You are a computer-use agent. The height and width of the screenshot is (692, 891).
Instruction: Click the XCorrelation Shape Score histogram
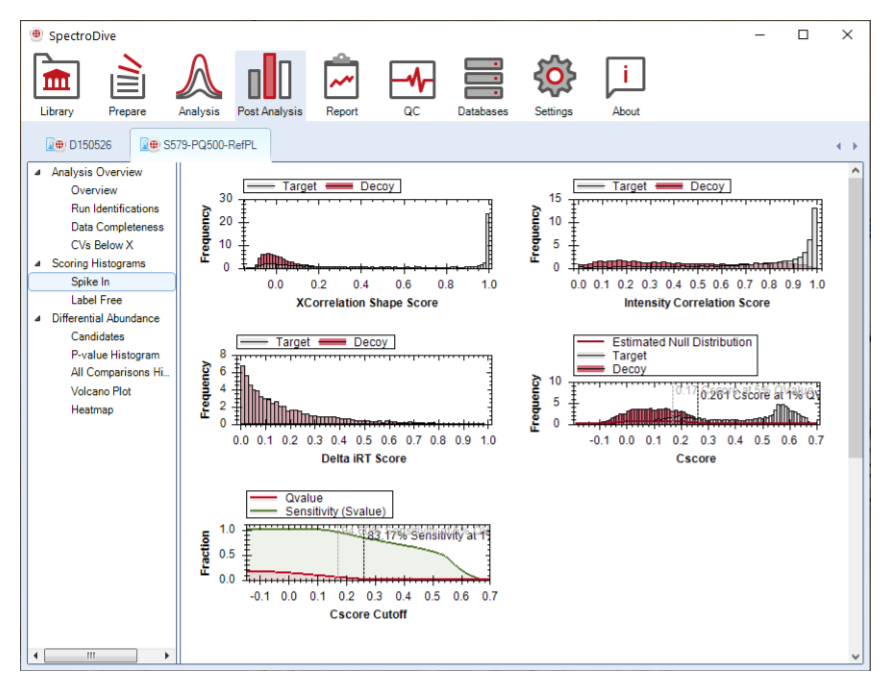(x=367, y=234)
